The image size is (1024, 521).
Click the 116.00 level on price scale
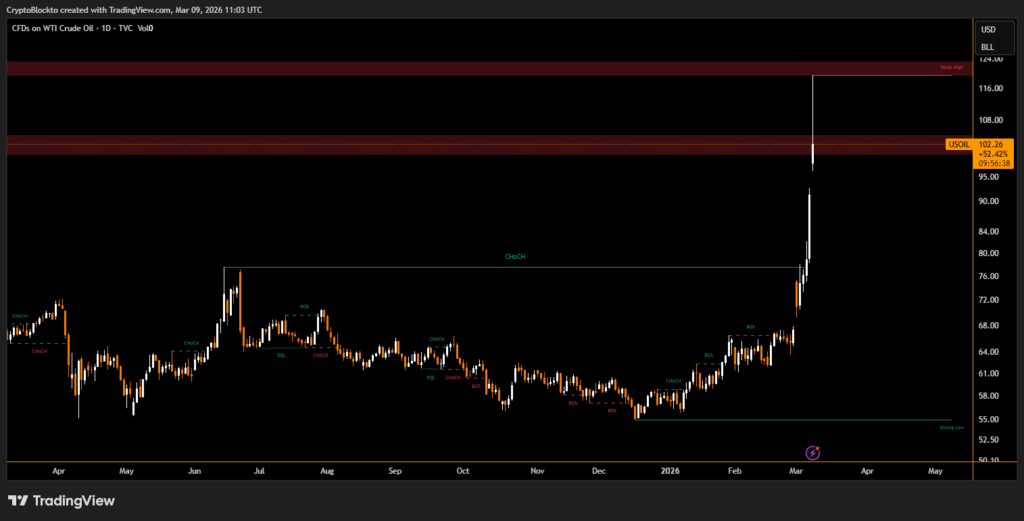click(992, 89)
